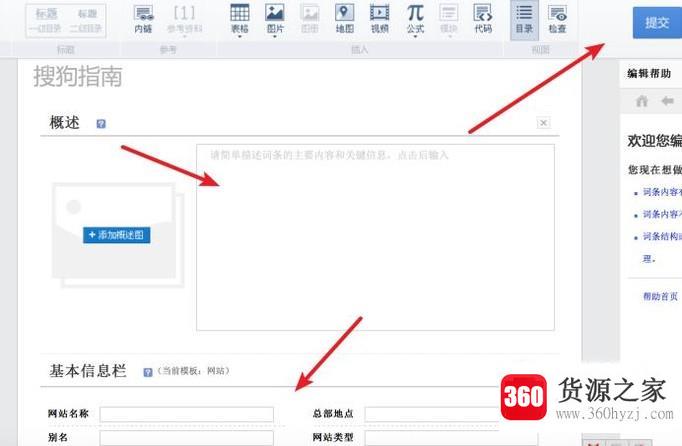Focus the 概述 summary text area

point(375,238)
